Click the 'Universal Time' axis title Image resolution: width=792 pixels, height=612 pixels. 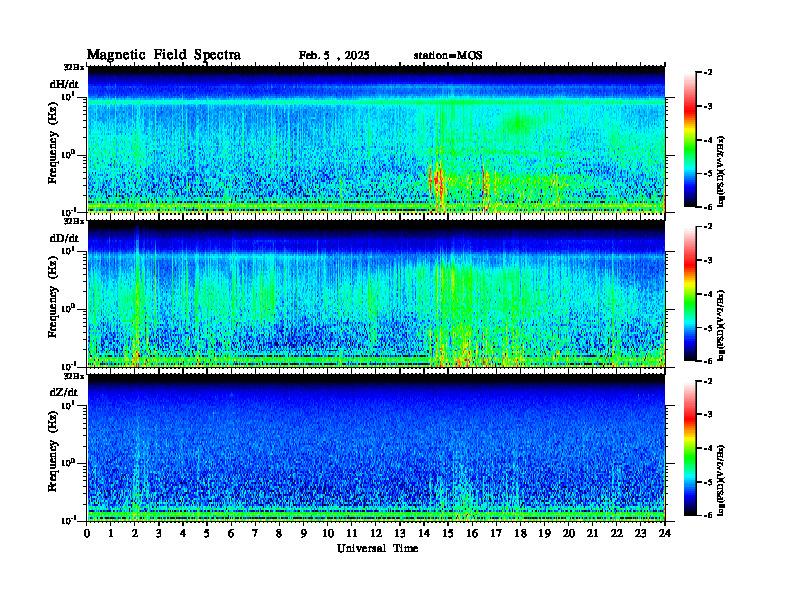pos(377,548)
